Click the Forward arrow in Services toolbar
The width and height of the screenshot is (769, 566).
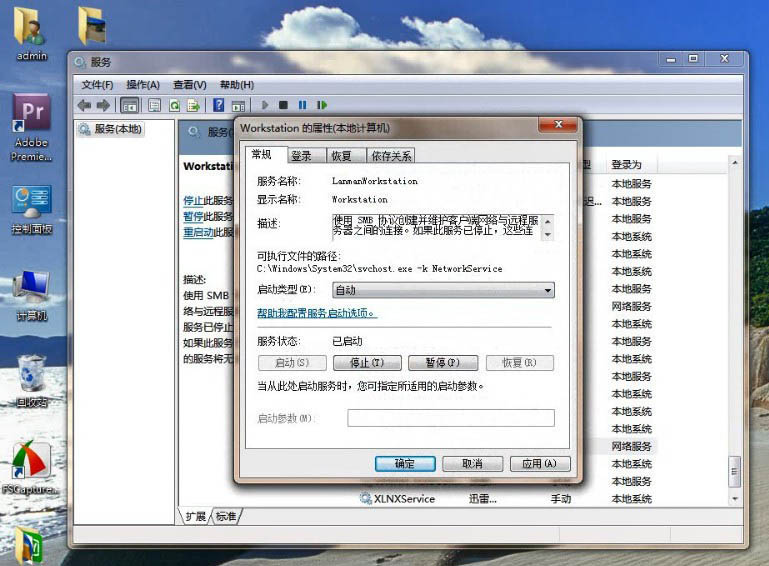pos(103,105)
